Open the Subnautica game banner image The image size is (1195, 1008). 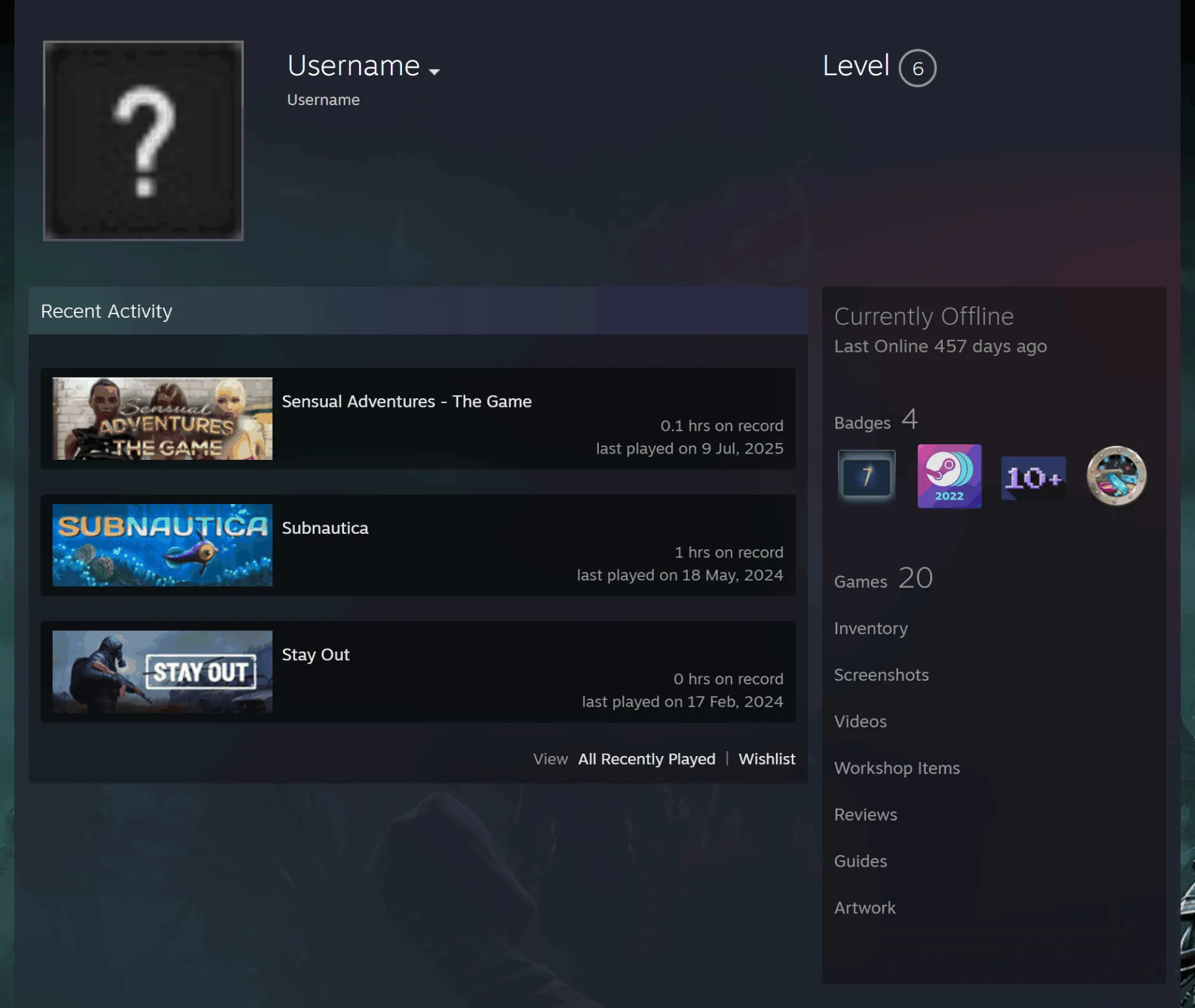click(162, 545)
